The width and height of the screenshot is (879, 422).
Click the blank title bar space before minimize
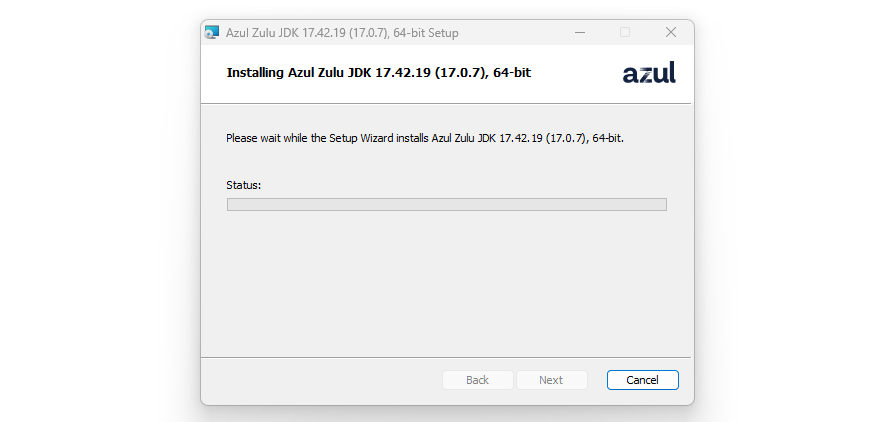click(x=512, y=33)
